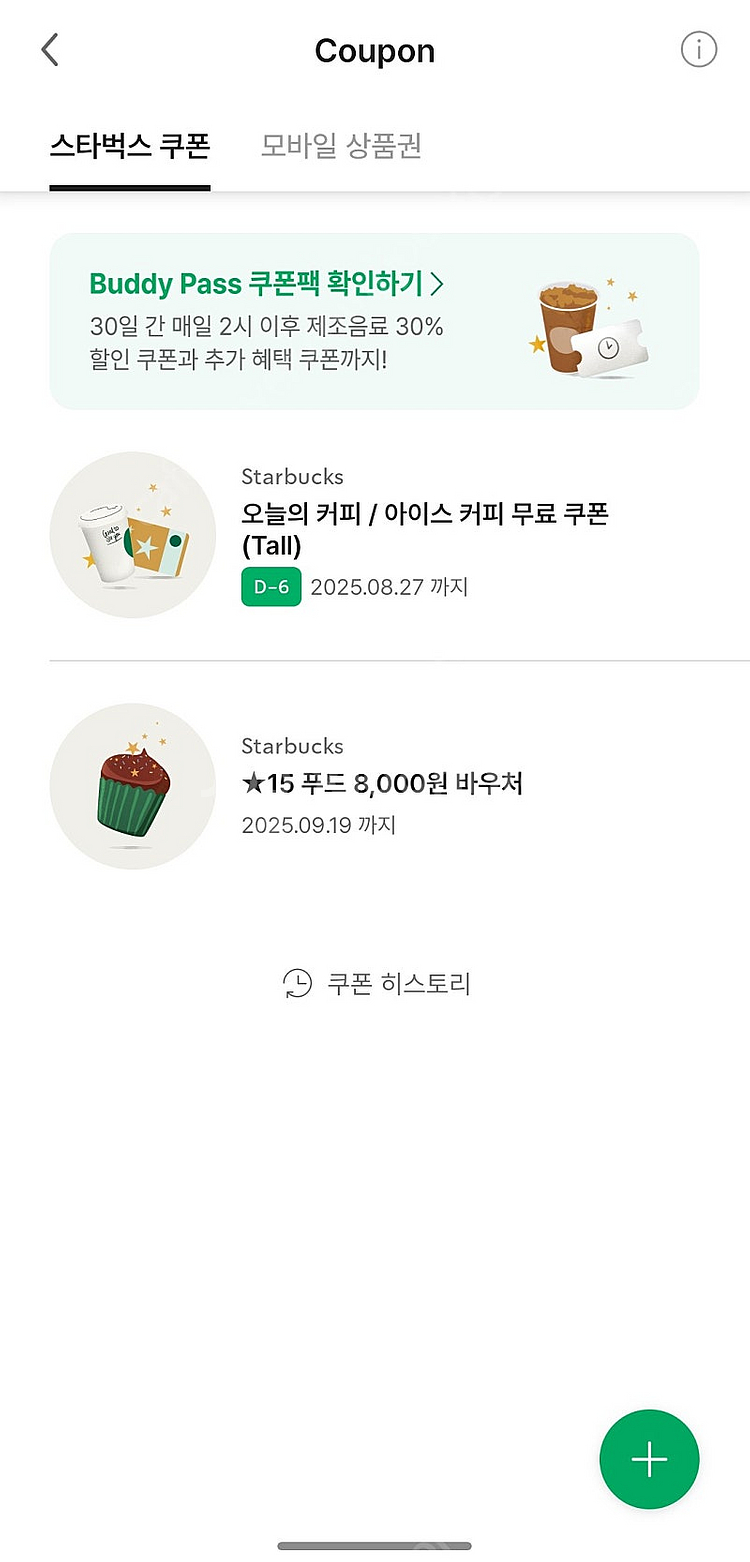Tap the green plus add button
This screenshot has height=1562, width=750.
click(649, 1459)
